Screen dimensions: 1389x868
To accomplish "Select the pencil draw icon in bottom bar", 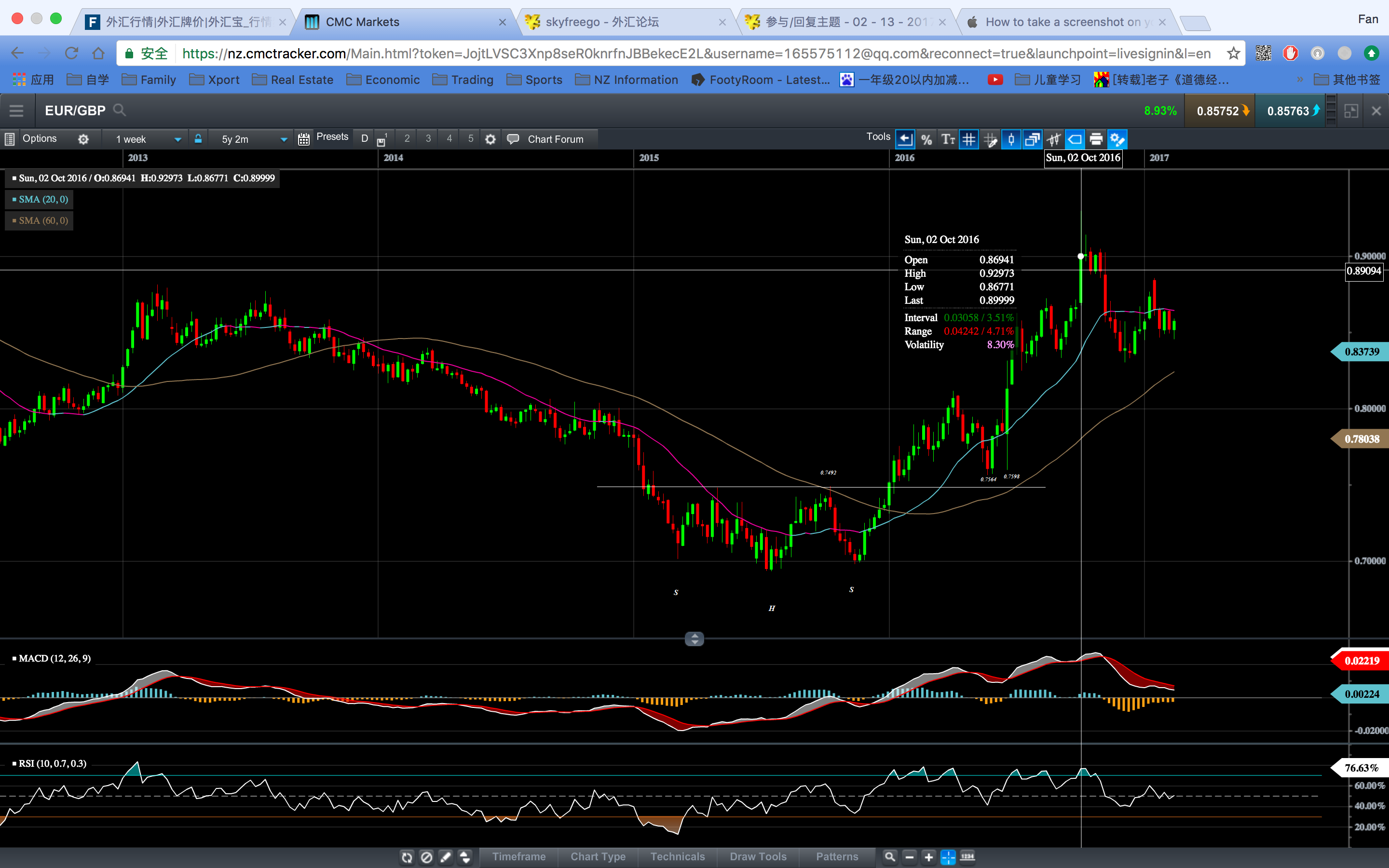I will [x=446, y=857].
